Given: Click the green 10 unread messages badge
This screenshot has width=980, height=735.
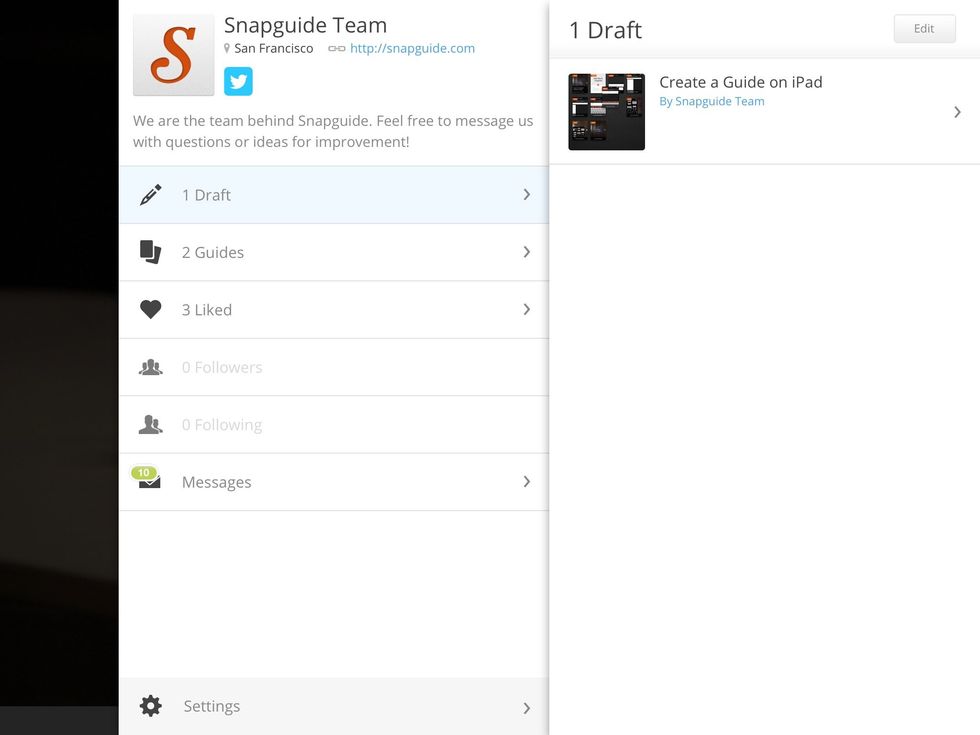Looking at the screenshot, I should [x=144, y=472].
